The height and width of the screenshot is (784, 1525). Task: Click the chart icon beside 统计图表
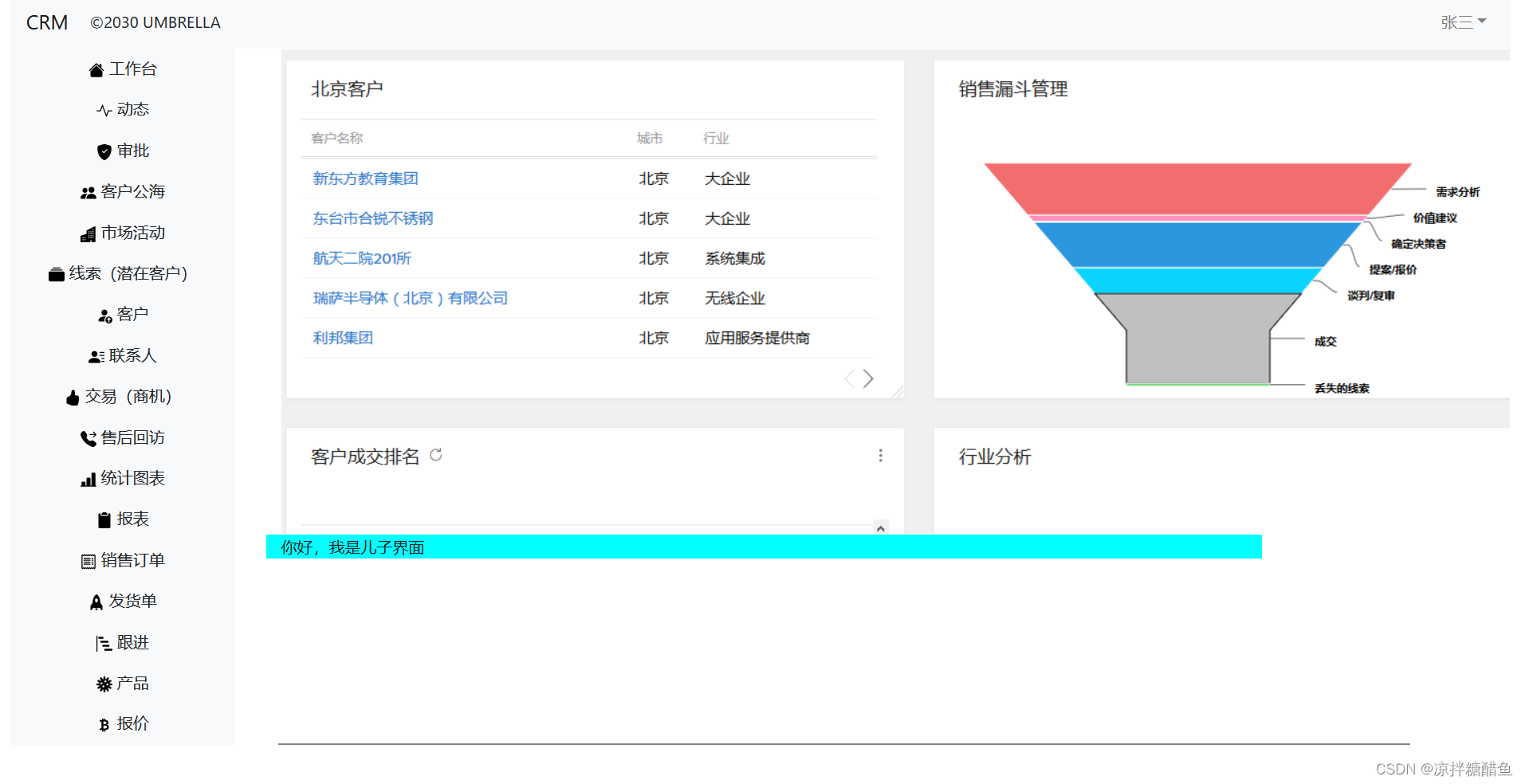pyautogui.click(x=88, y=480)
